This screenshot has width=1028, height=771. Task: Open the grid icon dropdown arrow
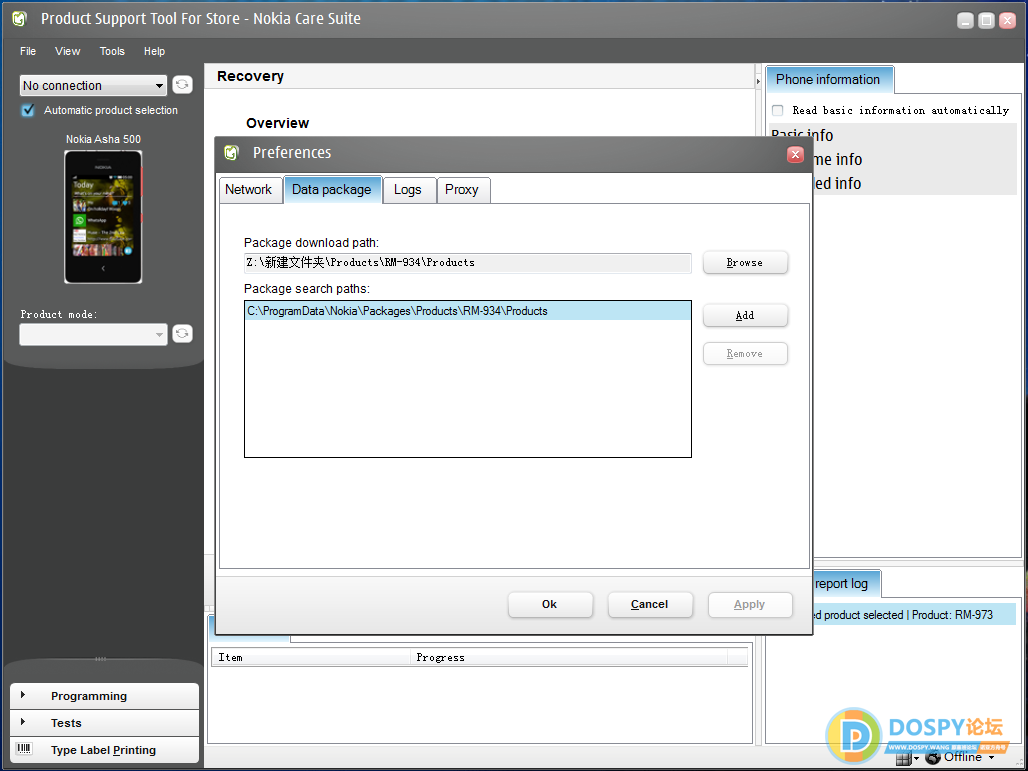pyautogui.click(x=917, y=759)
